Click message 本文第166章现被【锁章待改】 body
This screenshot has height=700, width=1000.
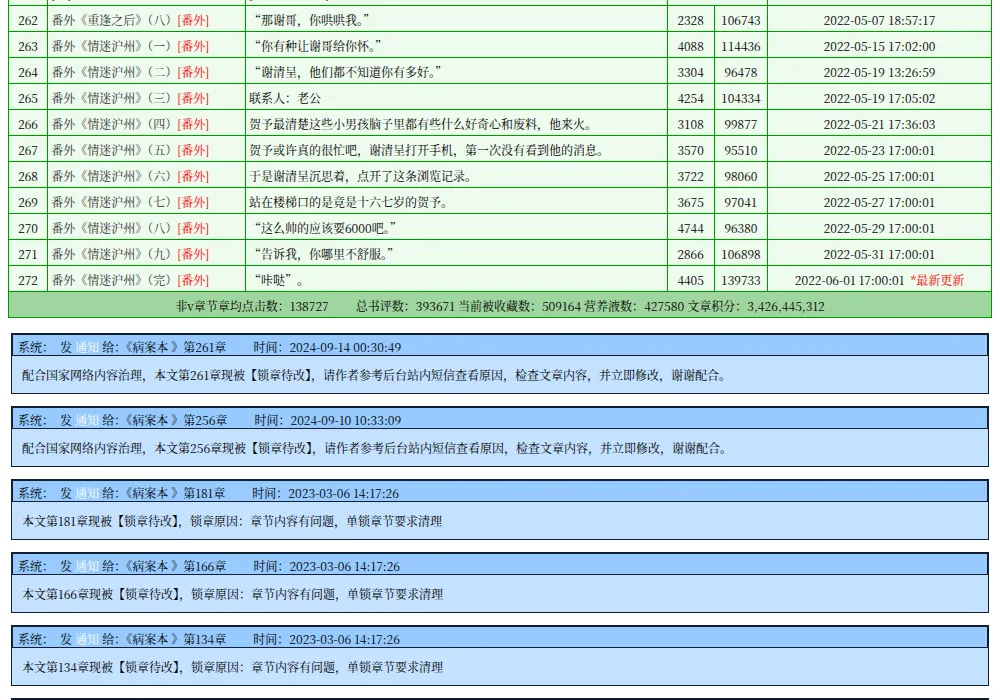[x=232, y=595]
